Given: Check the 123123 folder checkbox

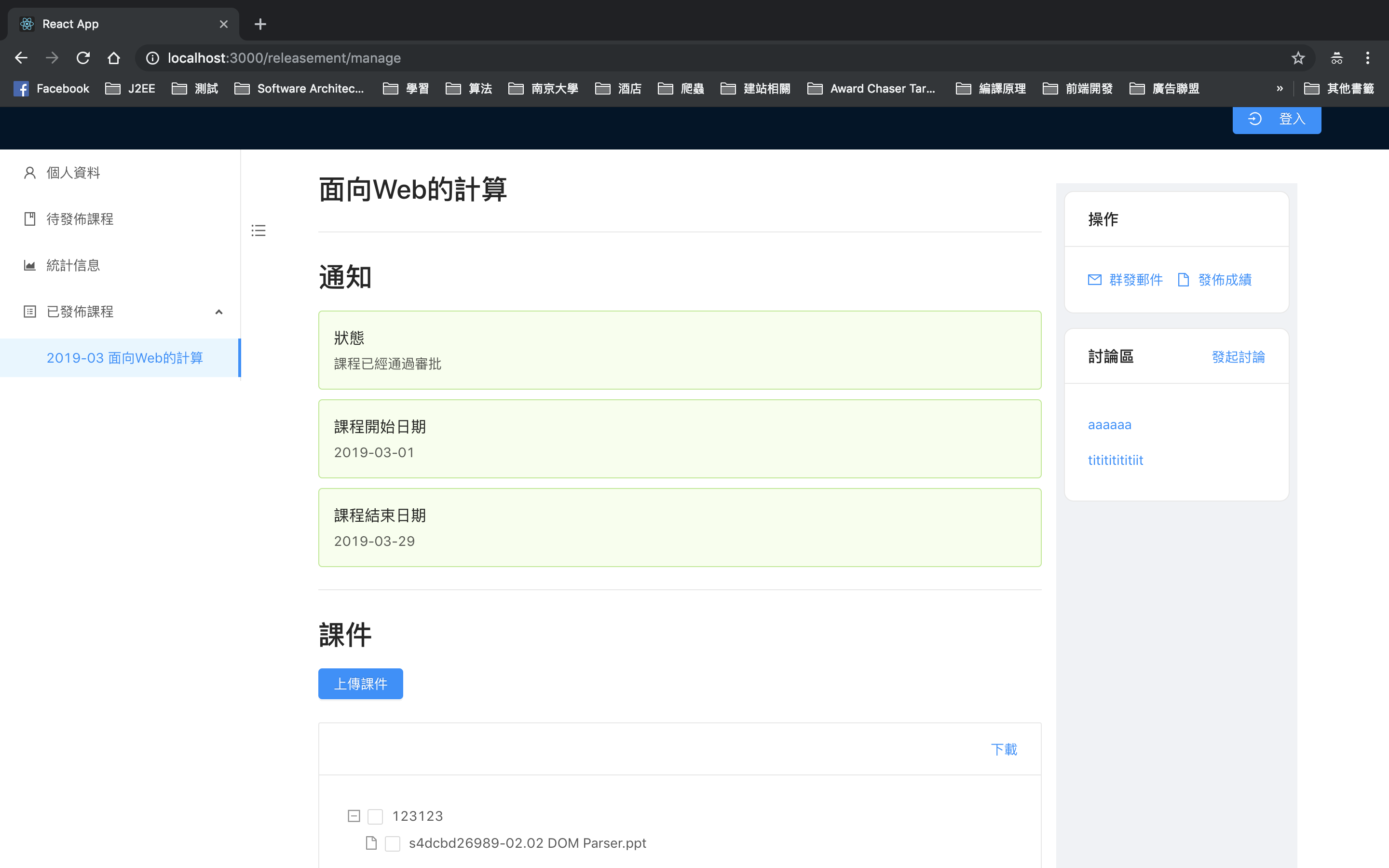Looking at the screenshot, I should pos(375,816).
